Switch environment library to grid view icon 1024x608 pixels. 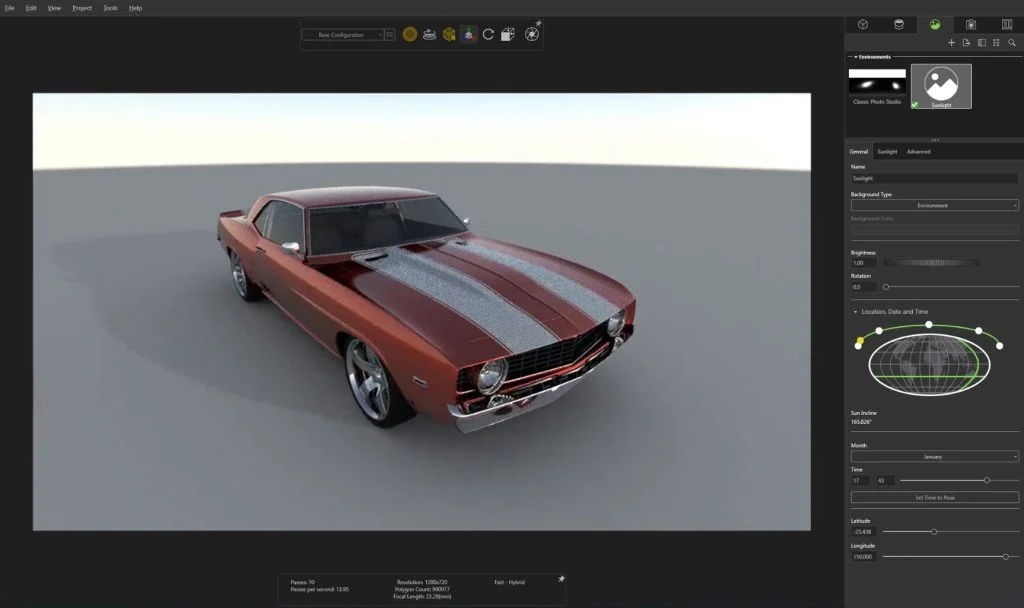click(x=997, y=43)
